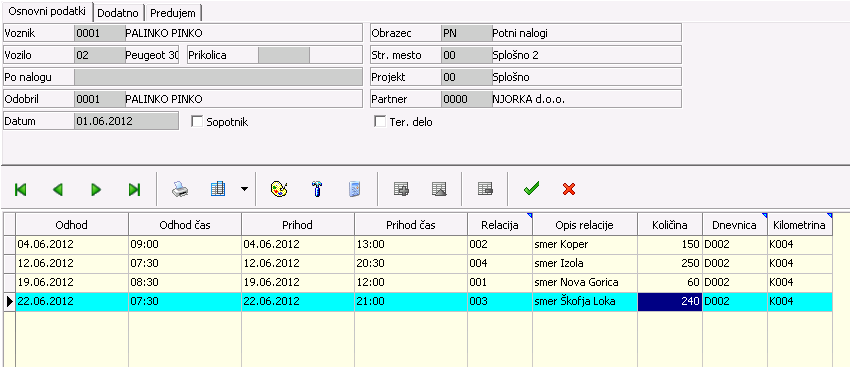Image resolution: width=851 pixels, height=367 pixels.
Task: Switch to the Osnovni podatki tab
Action: [47, 11]
